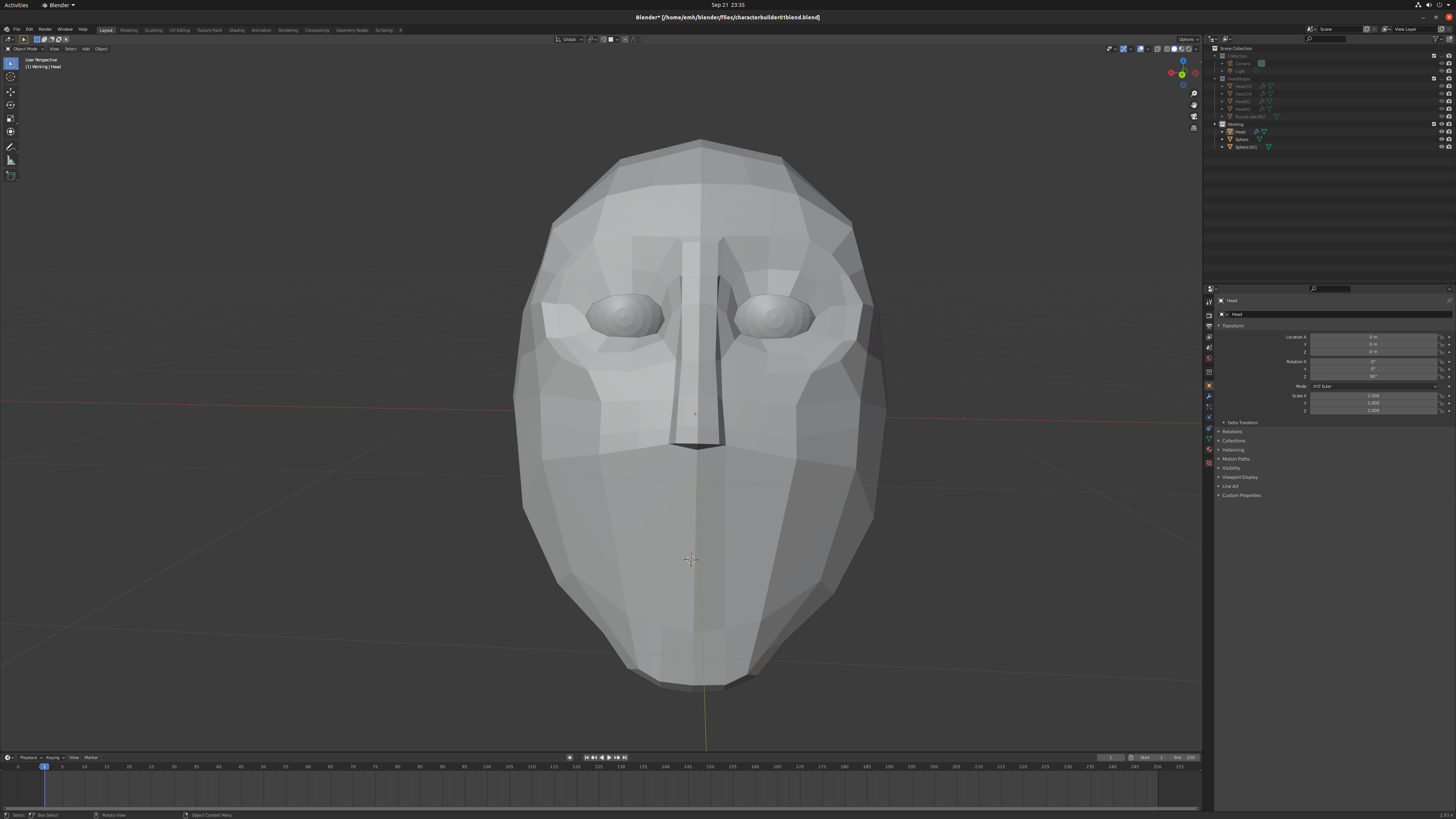Screen dimensions: 1456x819
Task: Open the Global transform orientation dropdown
Action: [569, 39]
